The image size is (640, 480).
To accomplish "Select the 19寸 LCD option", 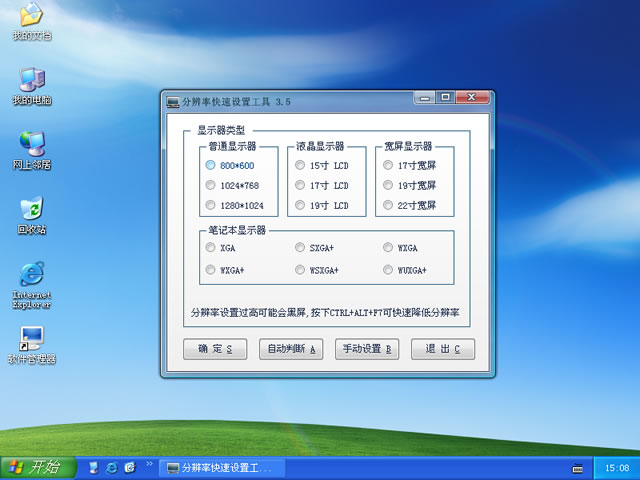I will [322, 205].
